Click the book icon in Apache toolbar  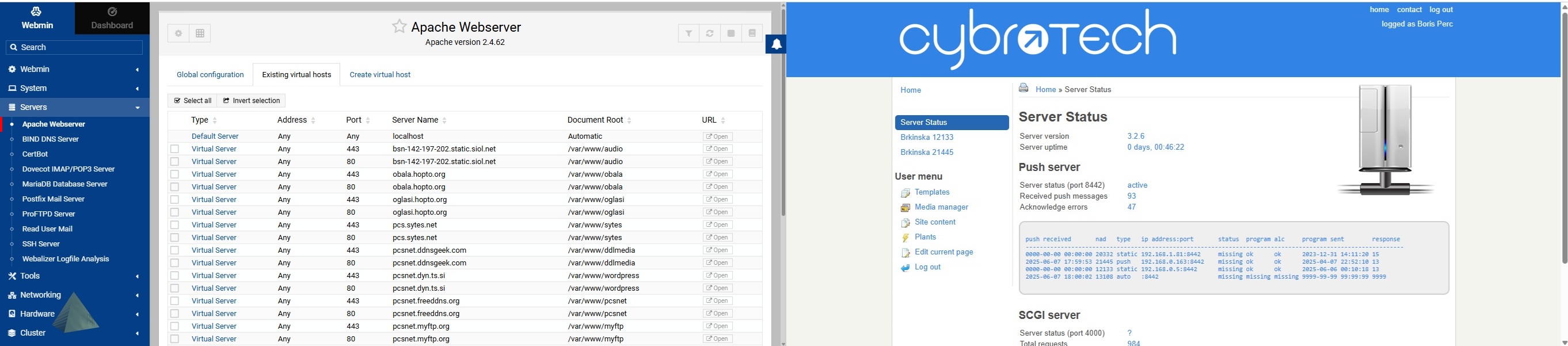752,33
